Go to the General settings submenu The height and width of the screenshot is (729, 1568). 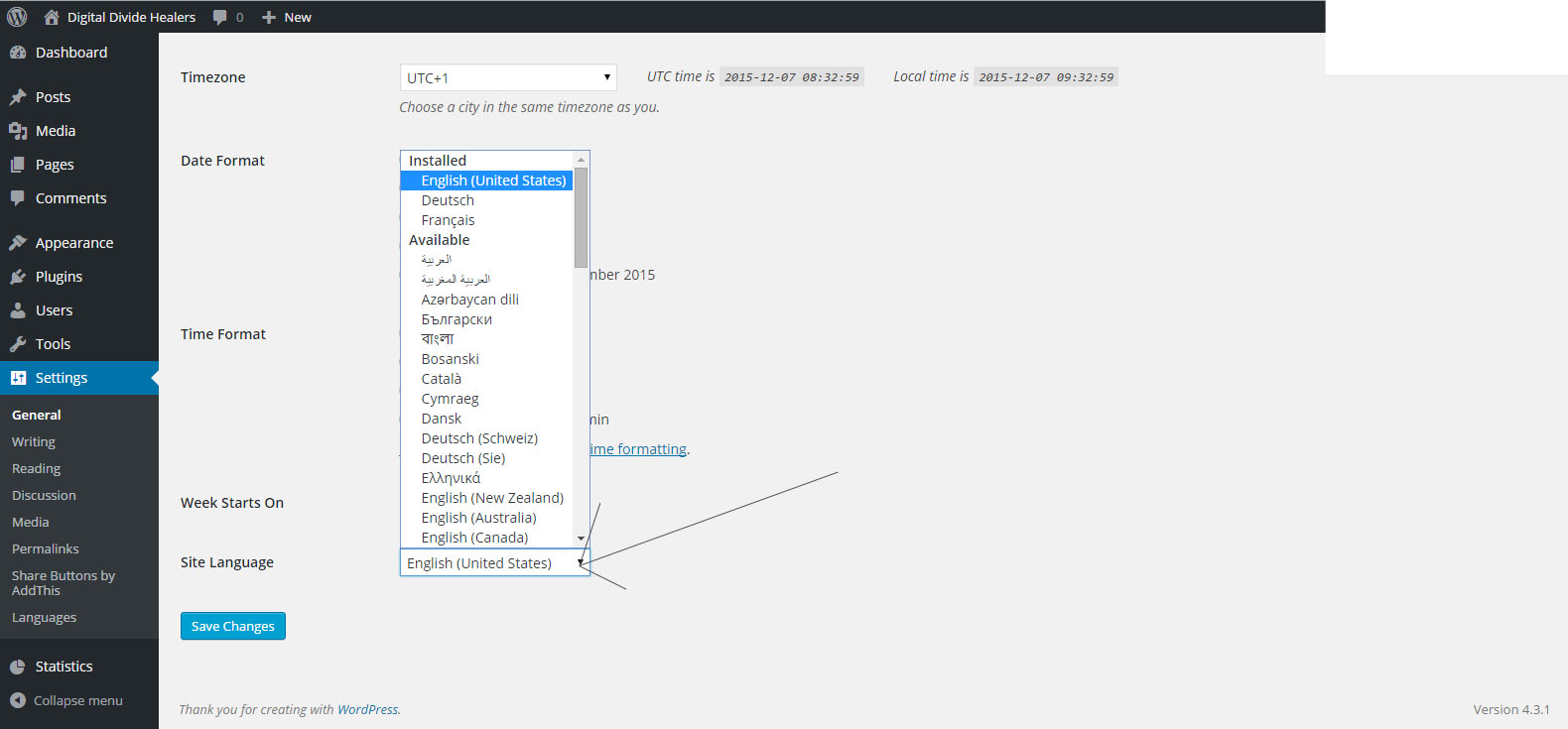click(x=37, y=416)
